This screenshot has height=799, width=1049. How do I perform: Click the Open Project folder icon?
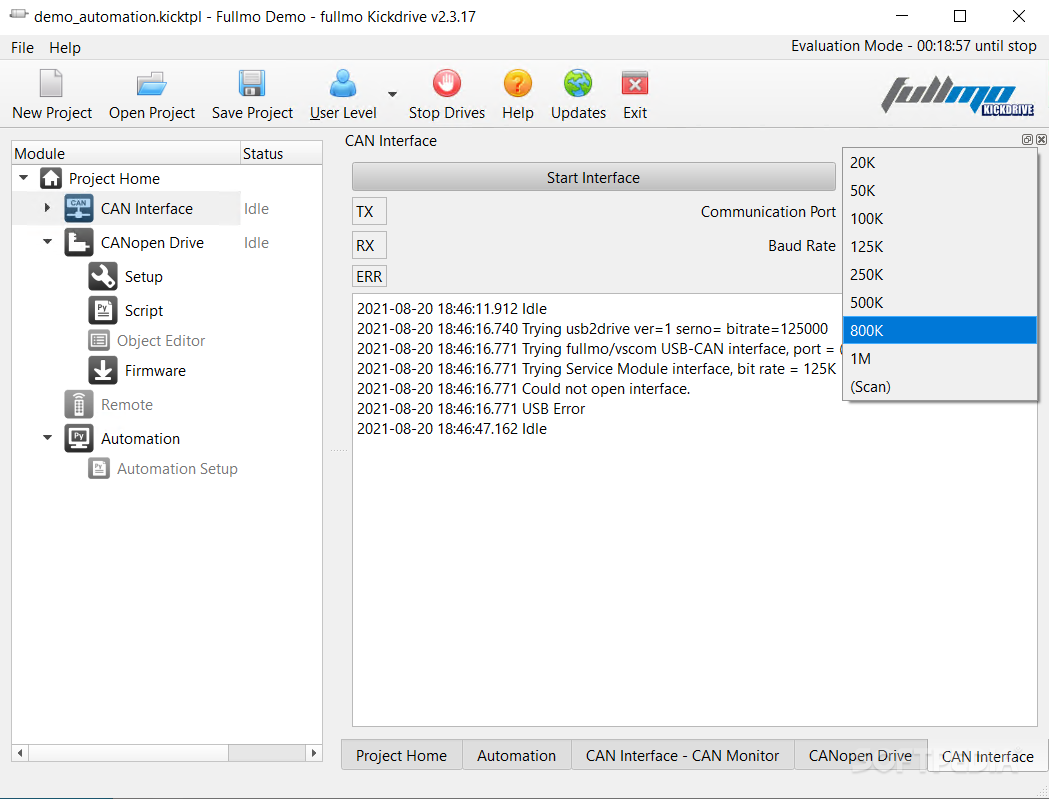coord(151,84)
